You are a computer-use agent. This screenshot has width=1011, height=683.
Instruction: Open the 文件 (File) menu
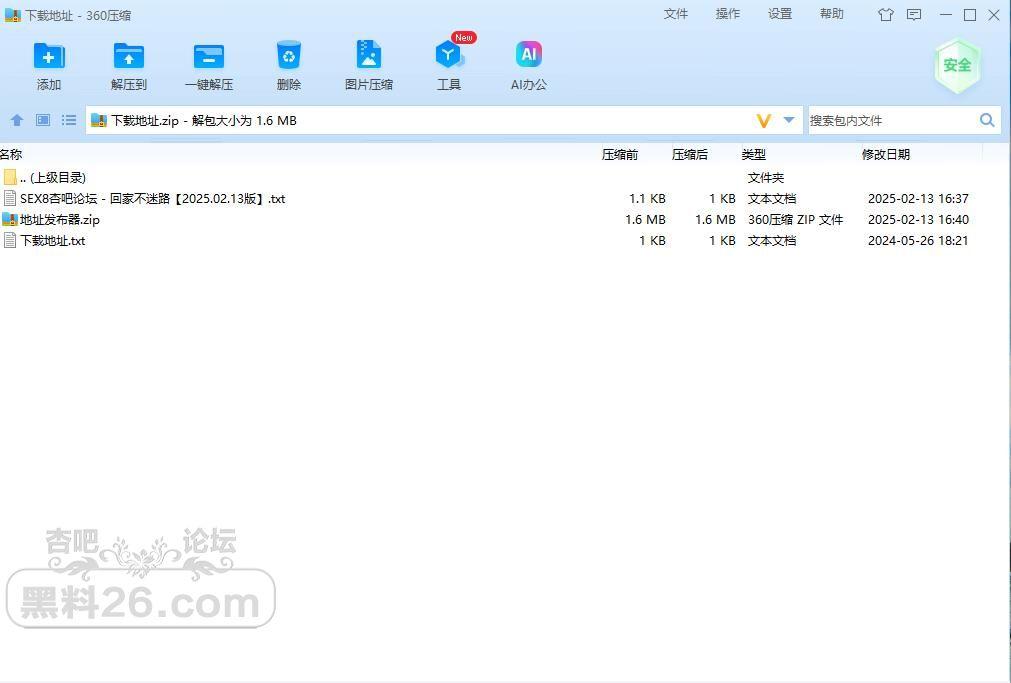[676, 14]
